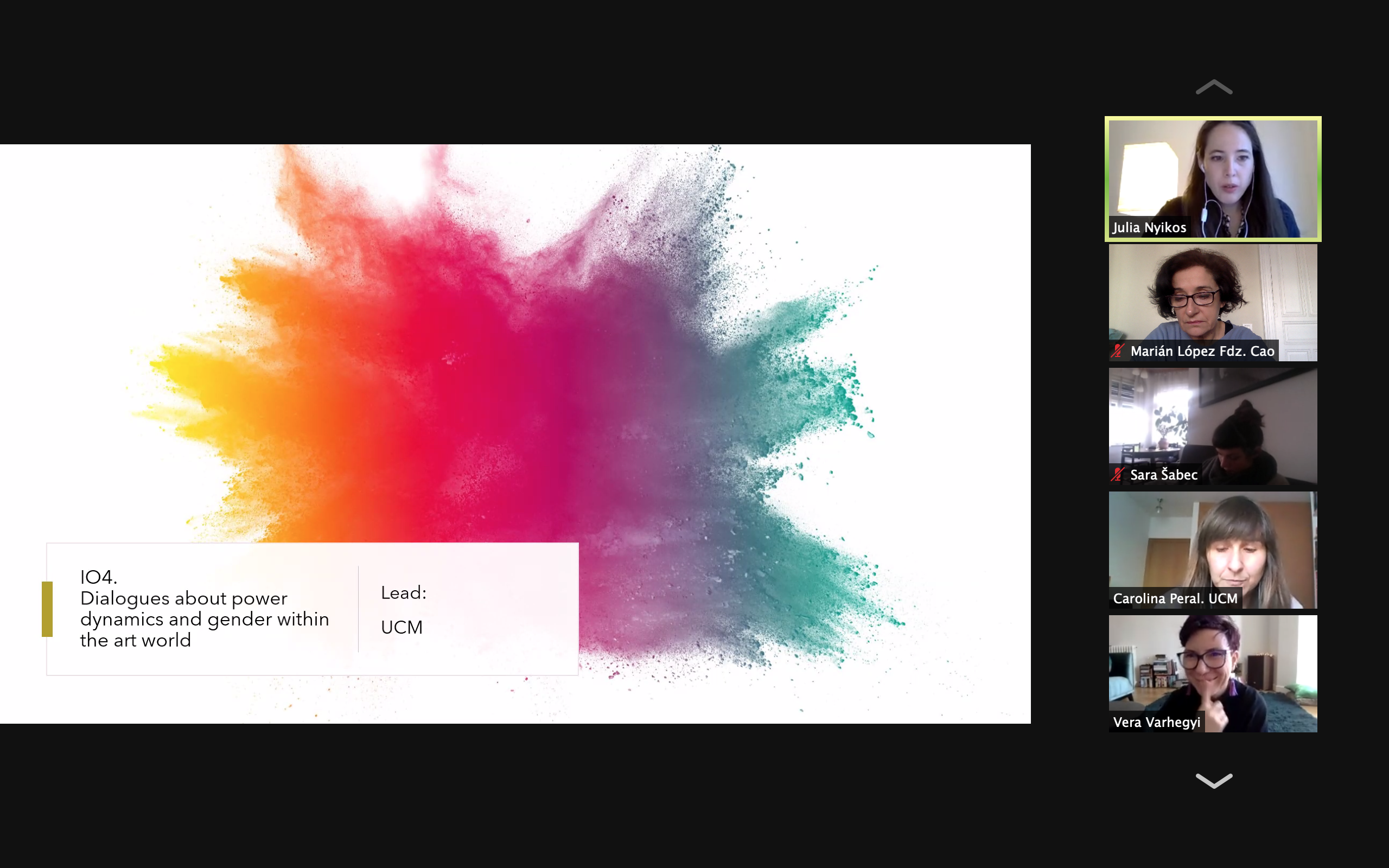
Task: Click muted mic icon beside Sara Šabec
Action: tap(1117, 475)
